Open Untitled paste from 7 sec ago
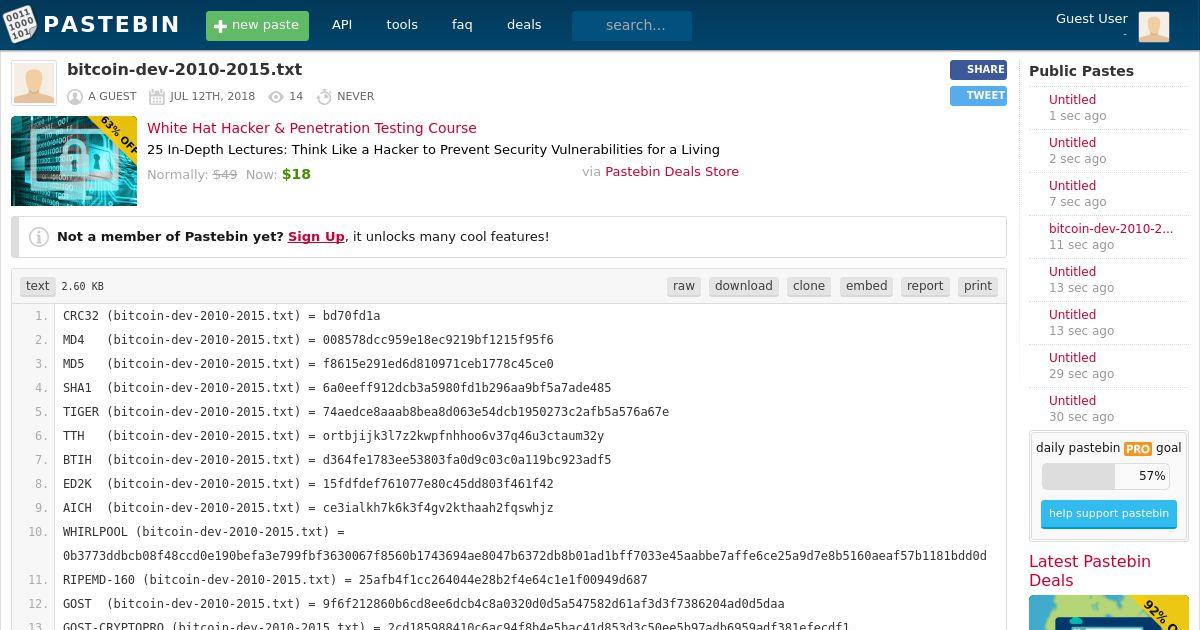Image resolution: width=1200 pixels, height=630 pixels. 1072,186
